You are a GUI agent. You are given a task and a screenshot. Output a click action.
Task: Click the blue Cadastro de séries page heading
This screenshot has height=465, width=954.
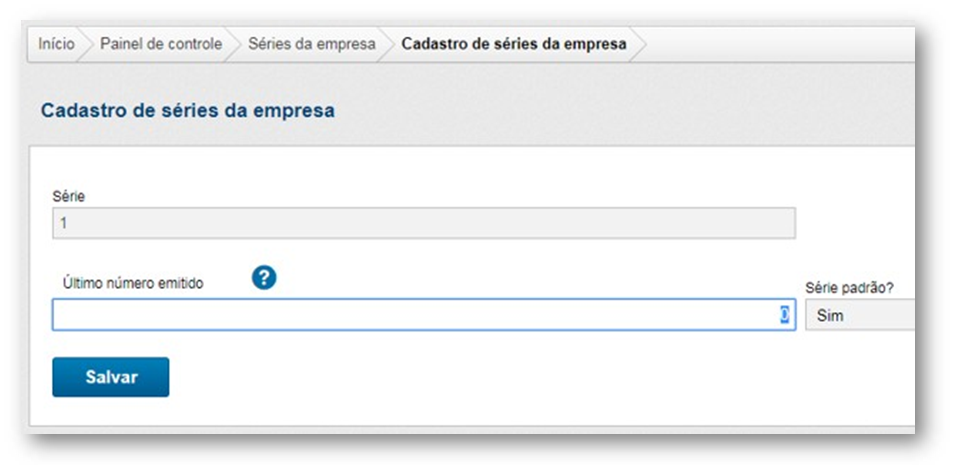(x=187, y=111)
